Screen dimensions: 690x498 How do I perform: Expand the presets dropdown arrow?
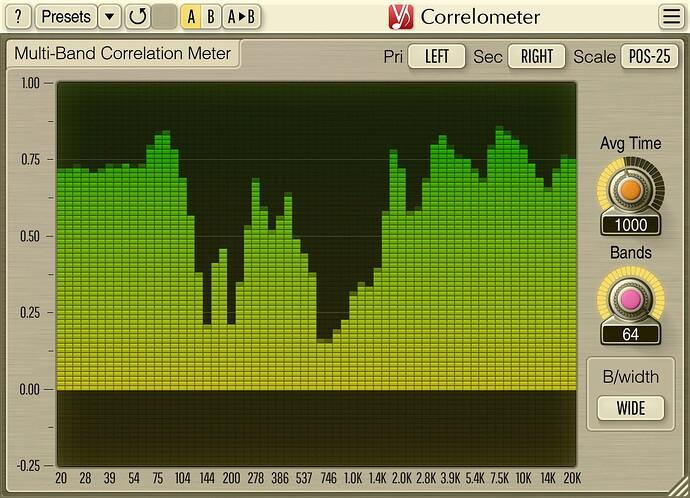(109, 16)
